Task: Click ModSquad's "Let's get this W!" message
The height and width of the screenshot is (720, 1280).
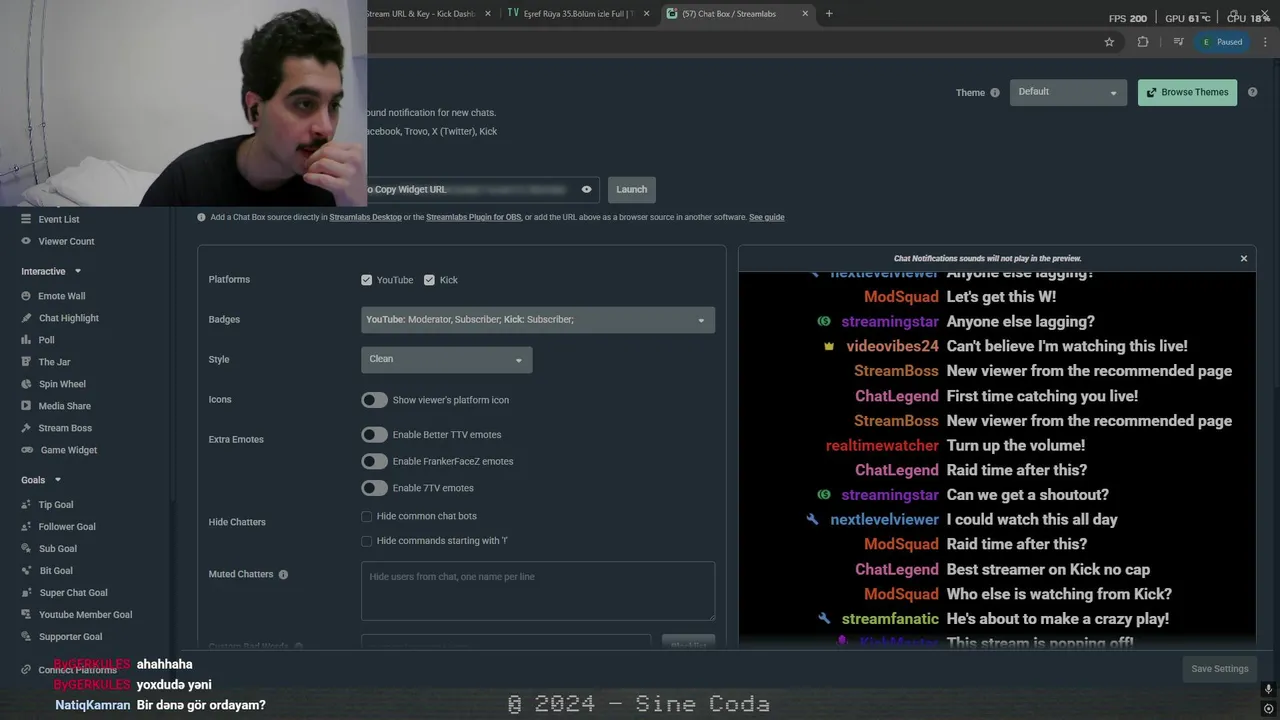Action: [1001, 297]
